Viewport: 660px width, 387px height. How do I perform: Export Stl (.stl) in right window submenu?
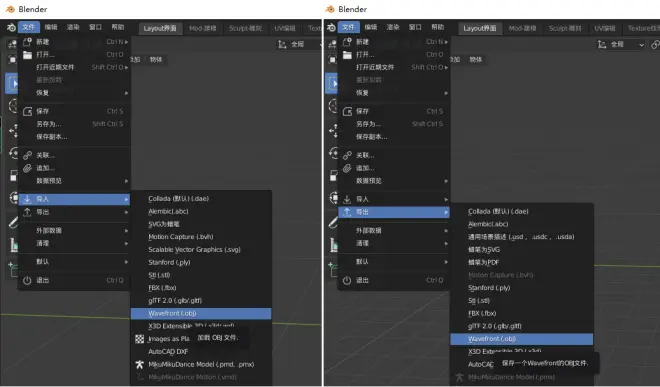(x=522, y=301)
